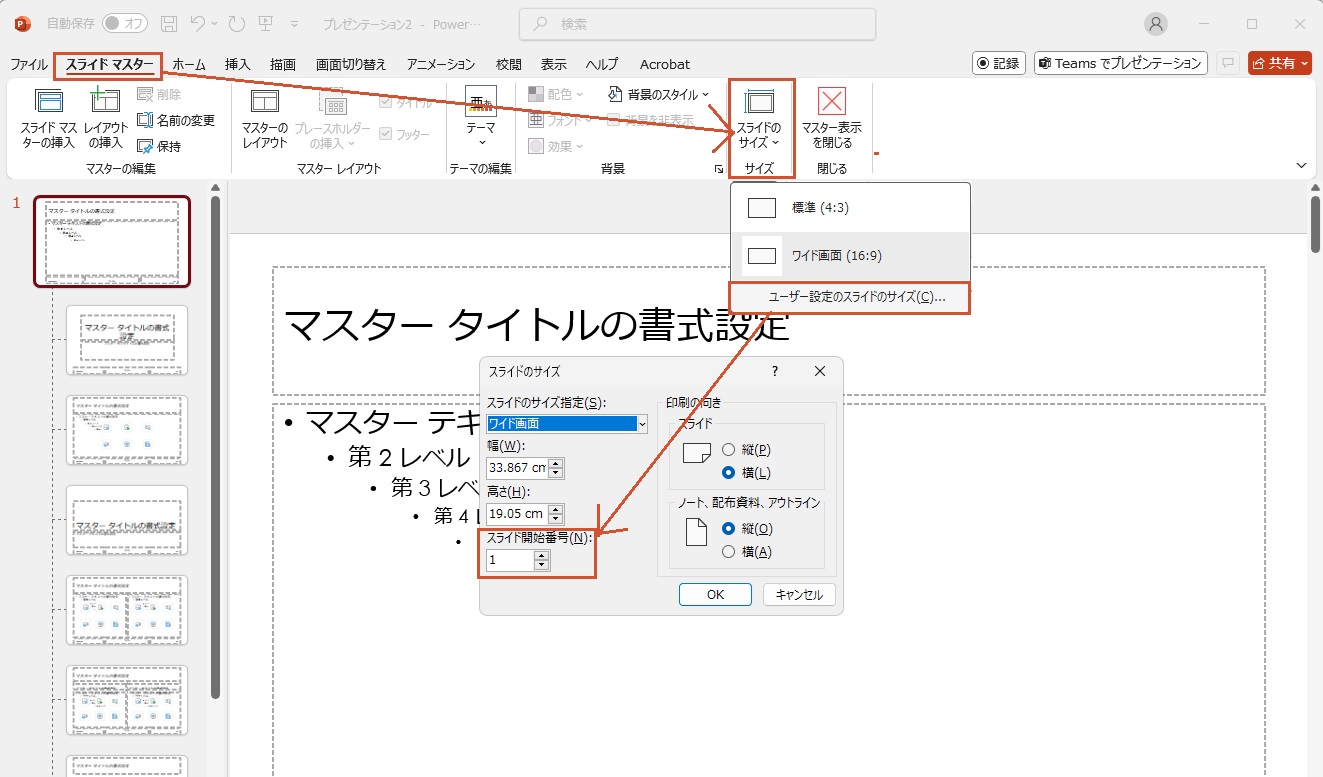Open slide size preset combo box
Viewport: 1323px width, 777px height.
click(567, 424)
